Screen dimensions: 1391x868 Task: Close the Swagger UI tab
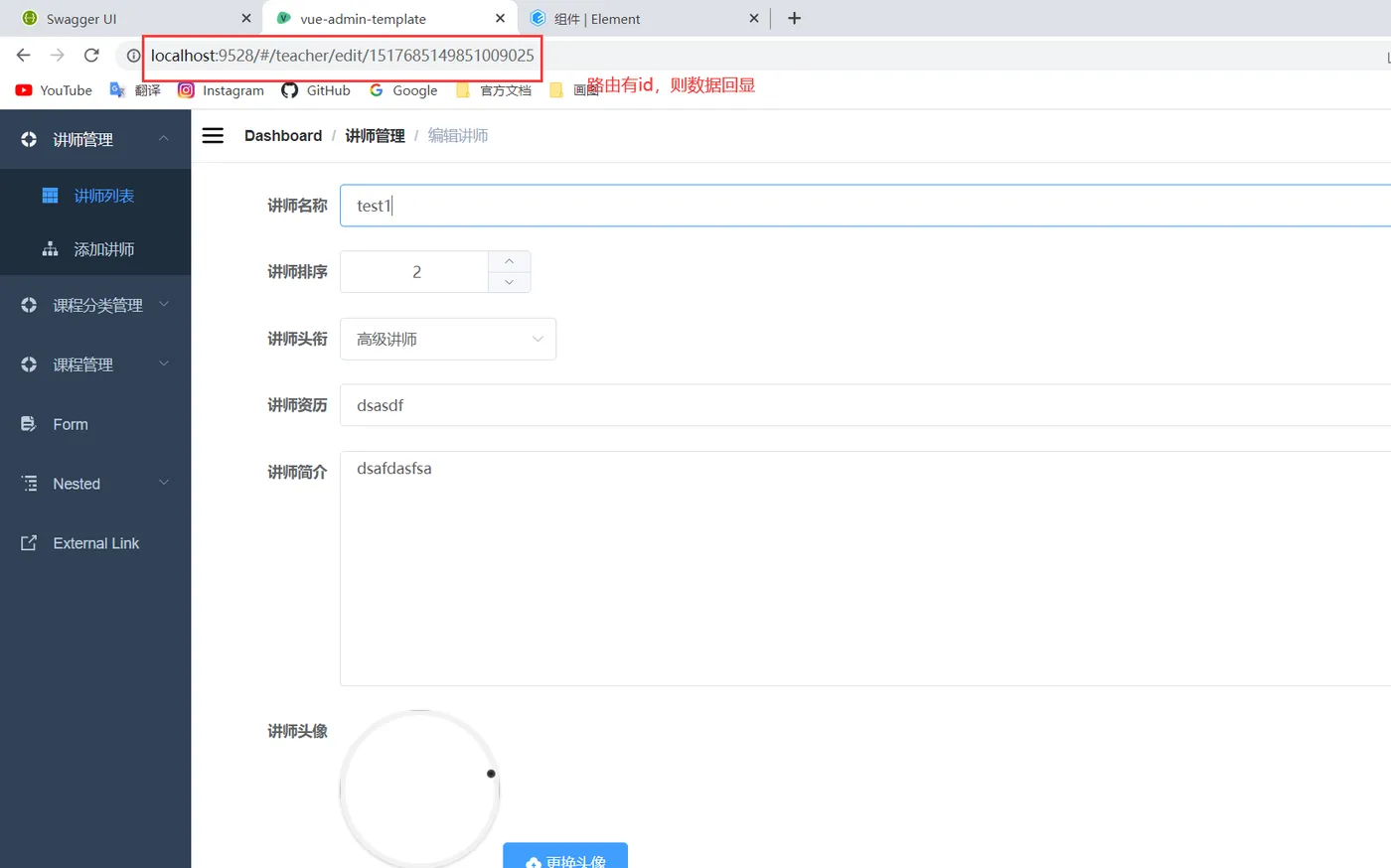click(x=246, y=18)
